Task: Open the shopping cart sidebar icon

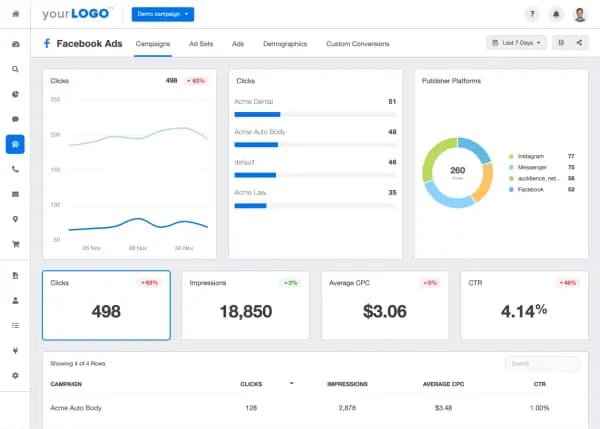Action: [15, 244]
